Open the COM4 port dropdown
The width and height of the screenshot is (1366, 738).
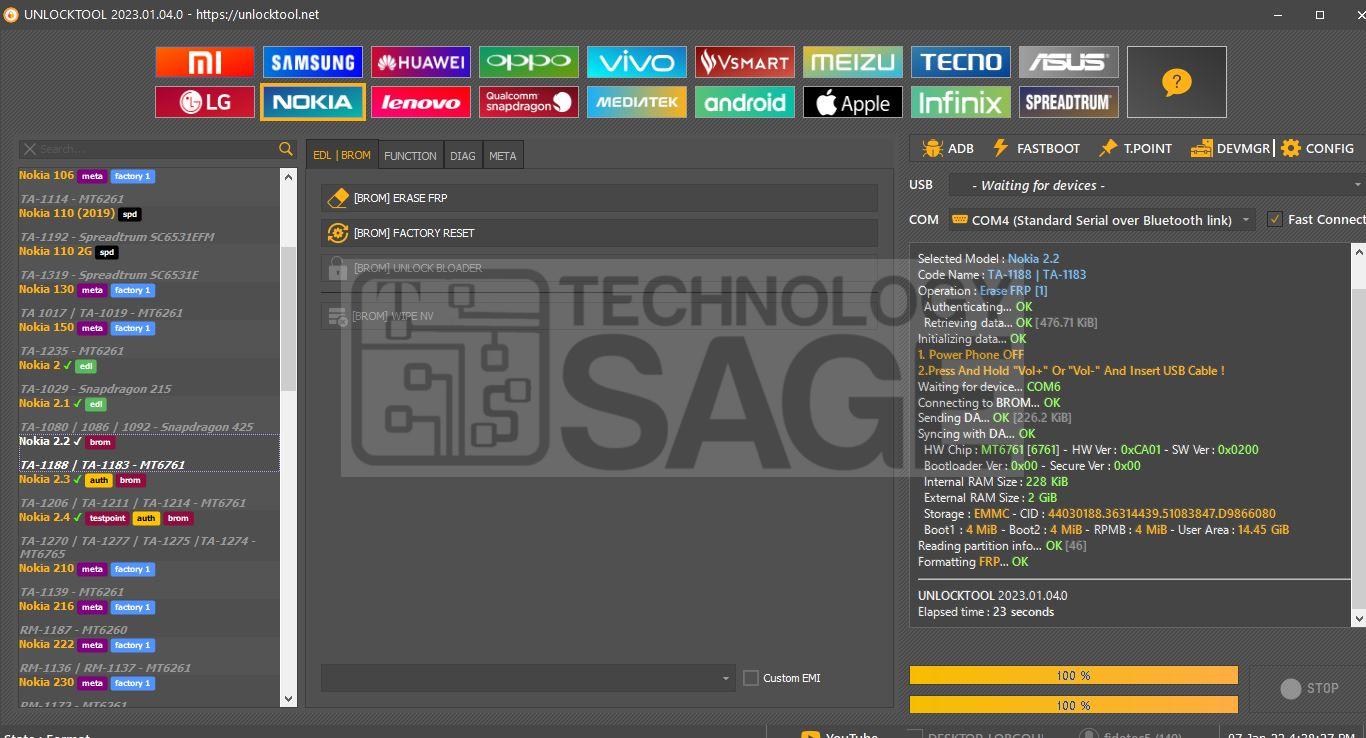tap(1101, 220)
